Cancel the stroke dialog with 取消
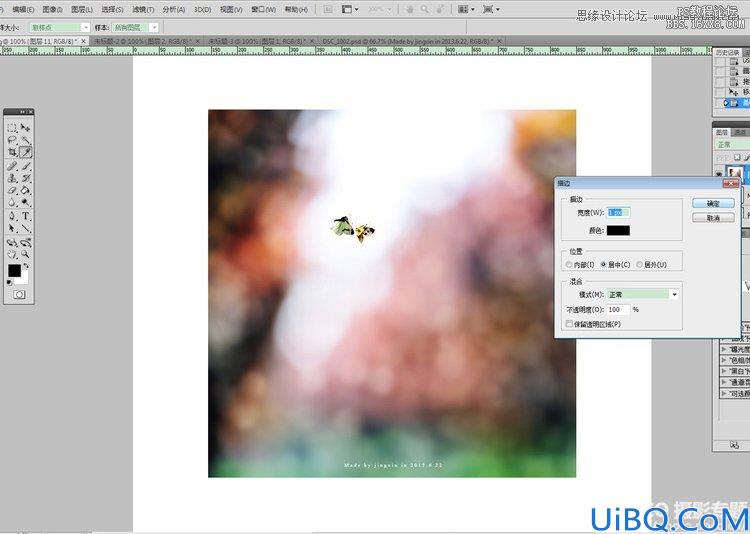The height and width of the screenshot is (534, 750). 713,218
